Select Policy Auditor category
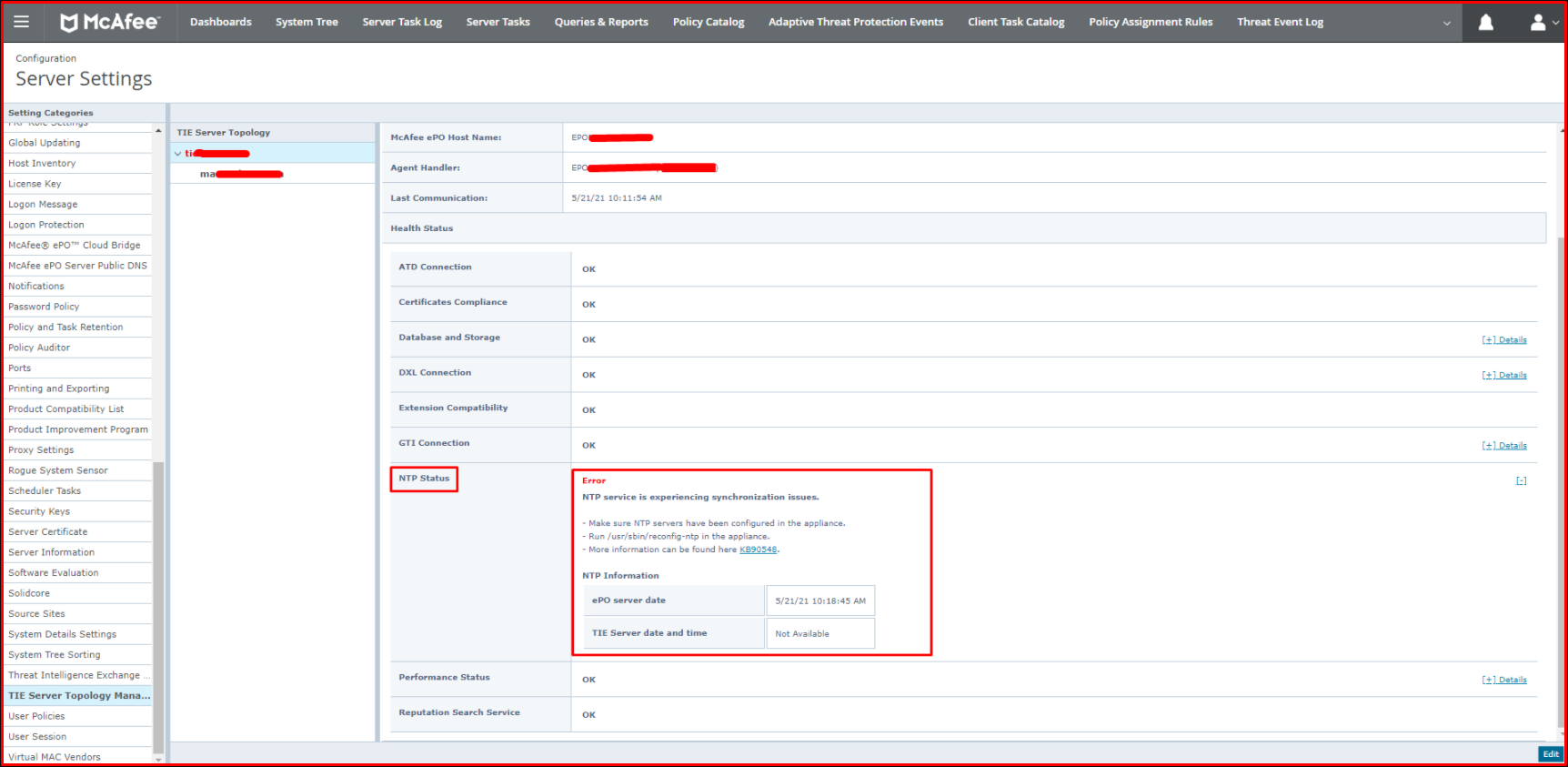 pos(77,348)
